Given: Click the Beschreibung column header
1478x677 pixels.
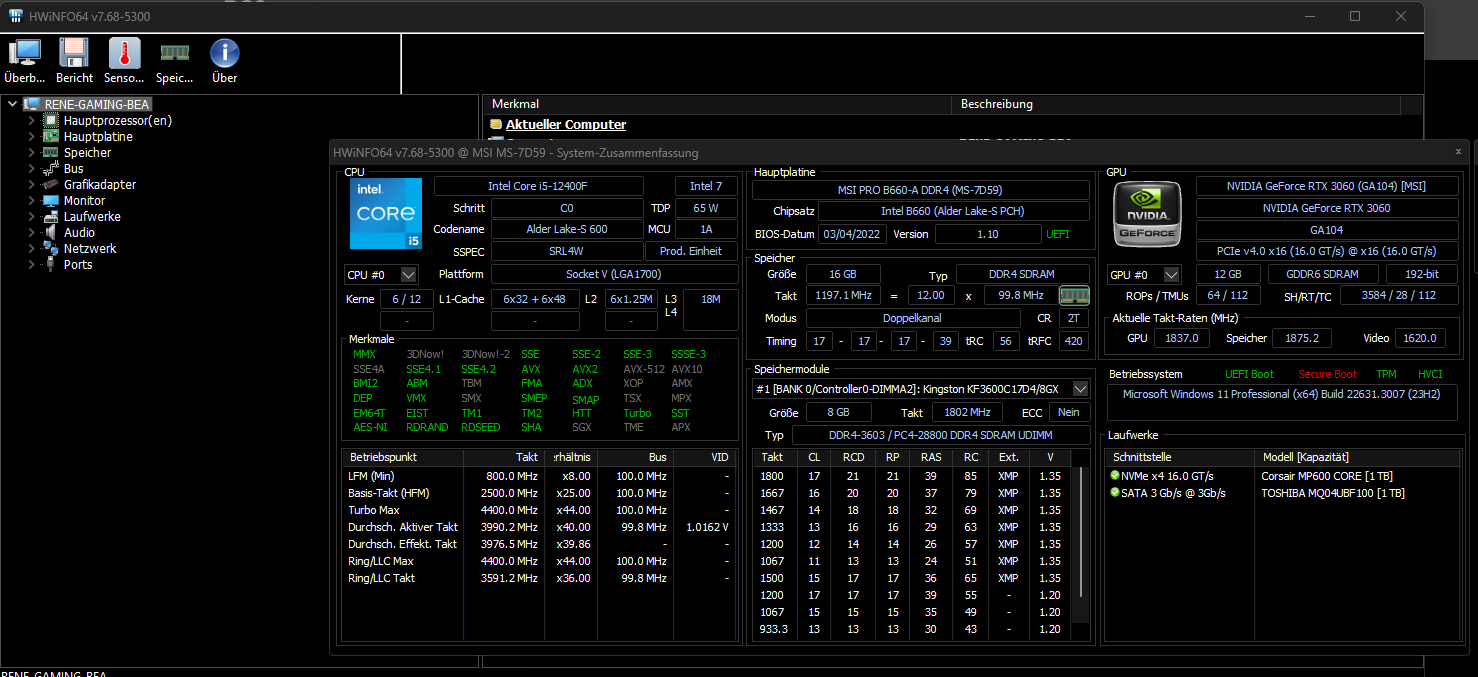Looking at the screenshot, I should 1176,104.
